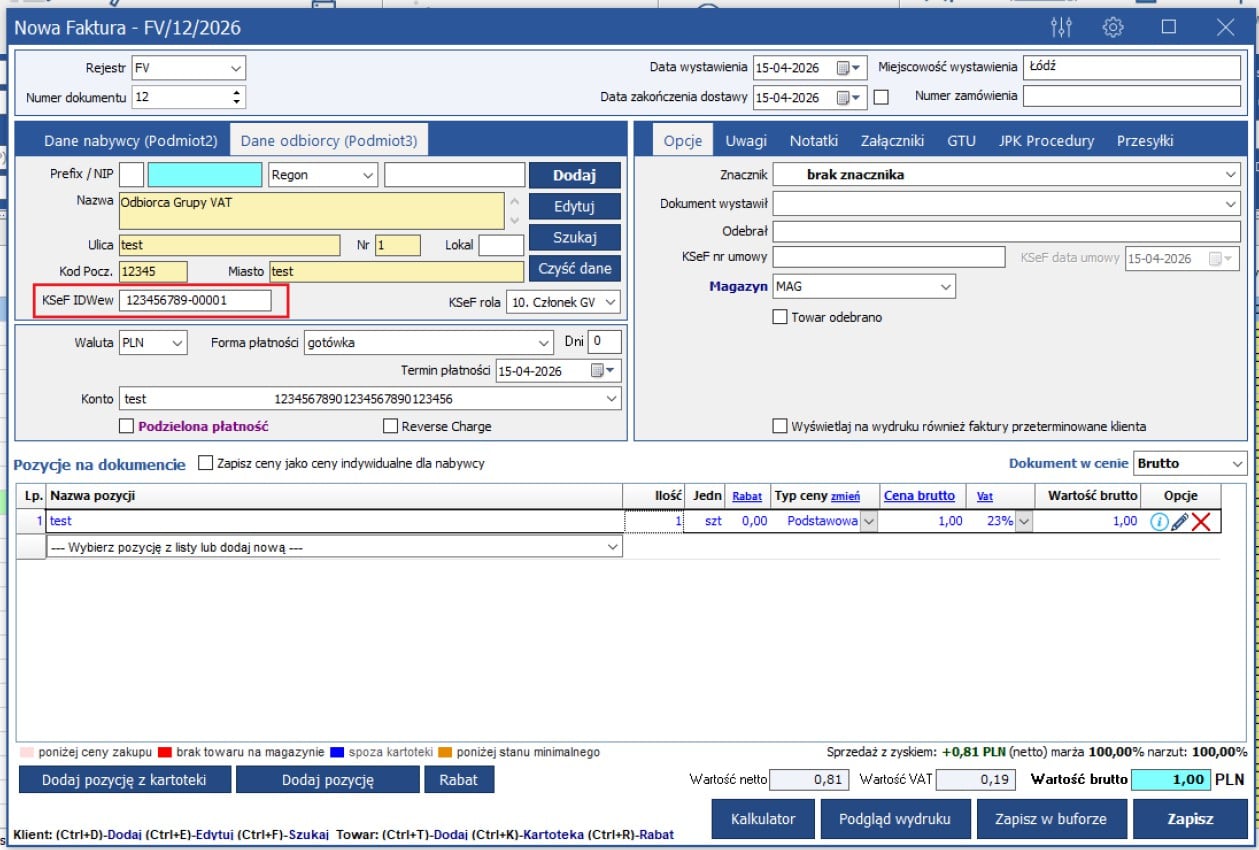The image size is (1259, 850).
Task: Edit the test position with pencil icon
Action: (x=1179, y=521)
